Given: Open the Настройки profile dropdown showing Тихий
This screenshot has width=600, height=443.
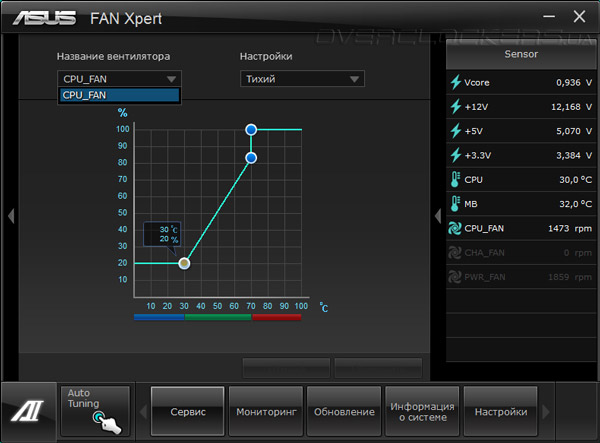Looking at the screenshot, I should coord(302,79).
